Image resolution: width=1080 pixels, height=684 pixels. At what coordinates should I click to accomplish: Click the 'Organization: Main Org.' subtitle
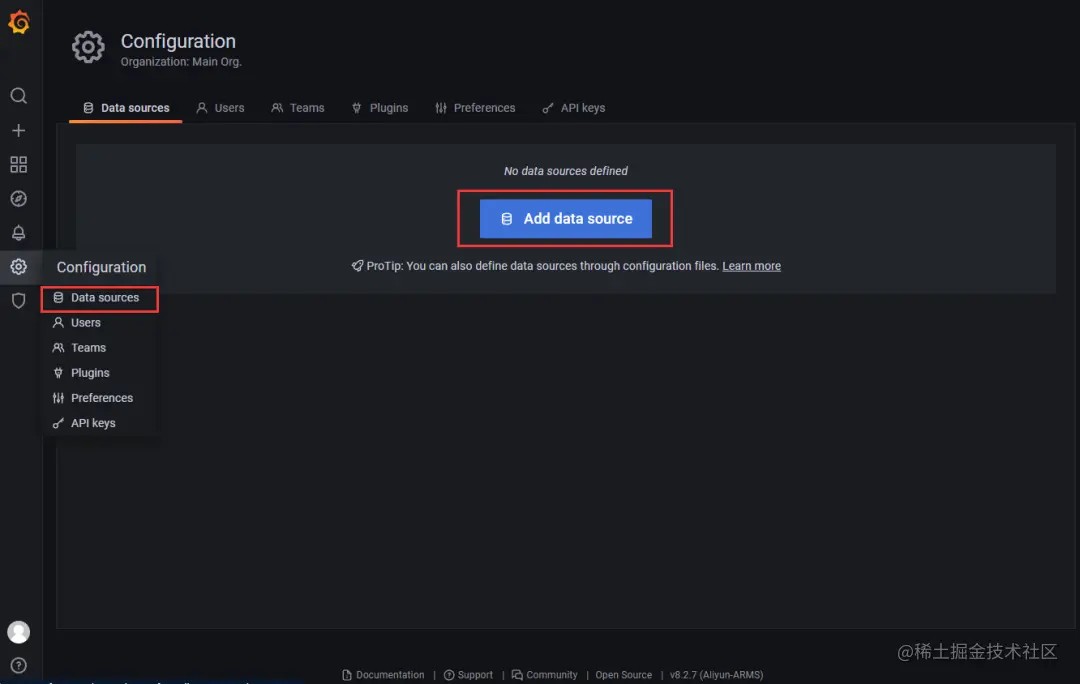181,62
